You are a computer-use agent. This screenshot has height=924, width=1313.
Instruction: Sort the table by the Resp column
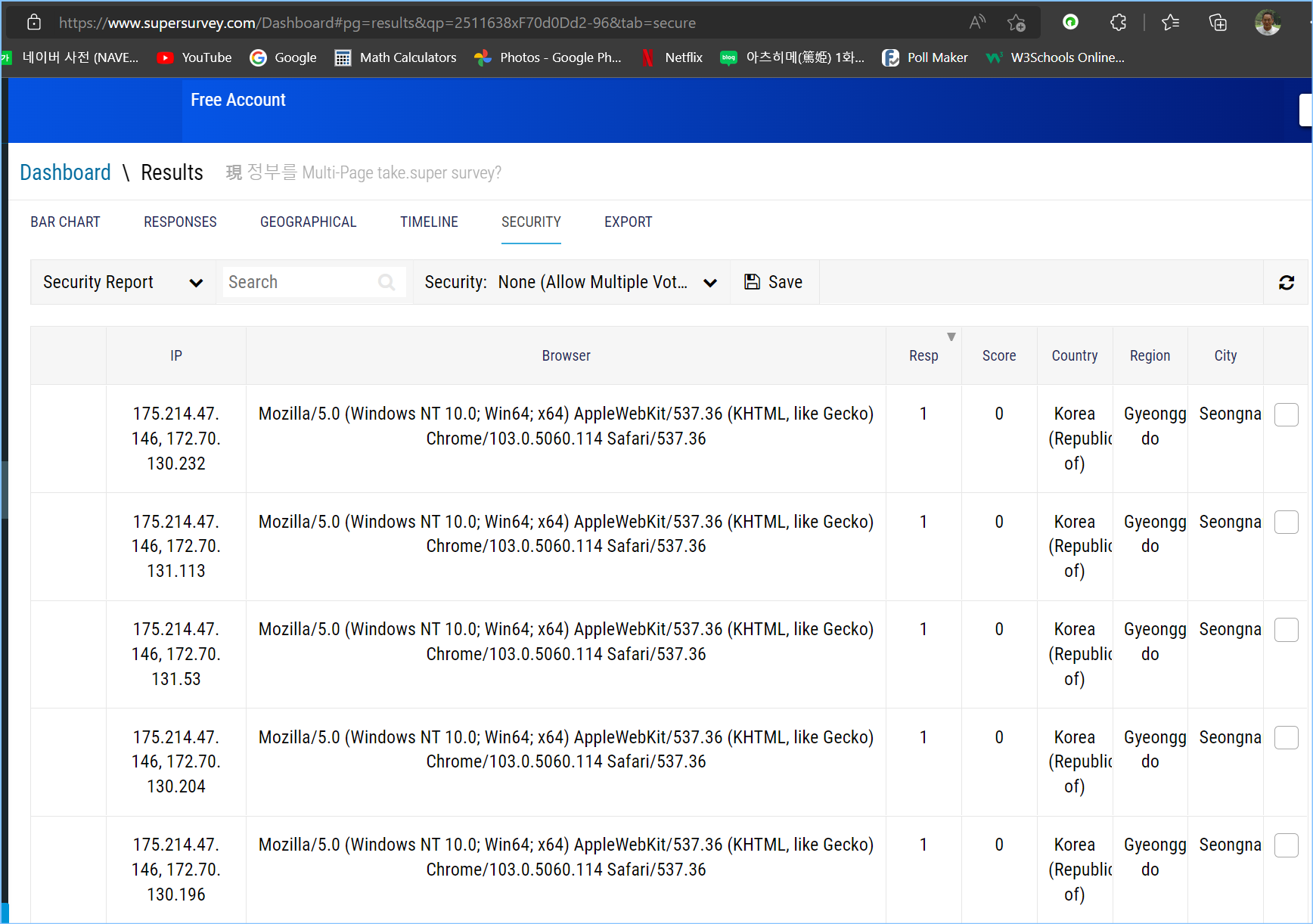coord(923,355)
